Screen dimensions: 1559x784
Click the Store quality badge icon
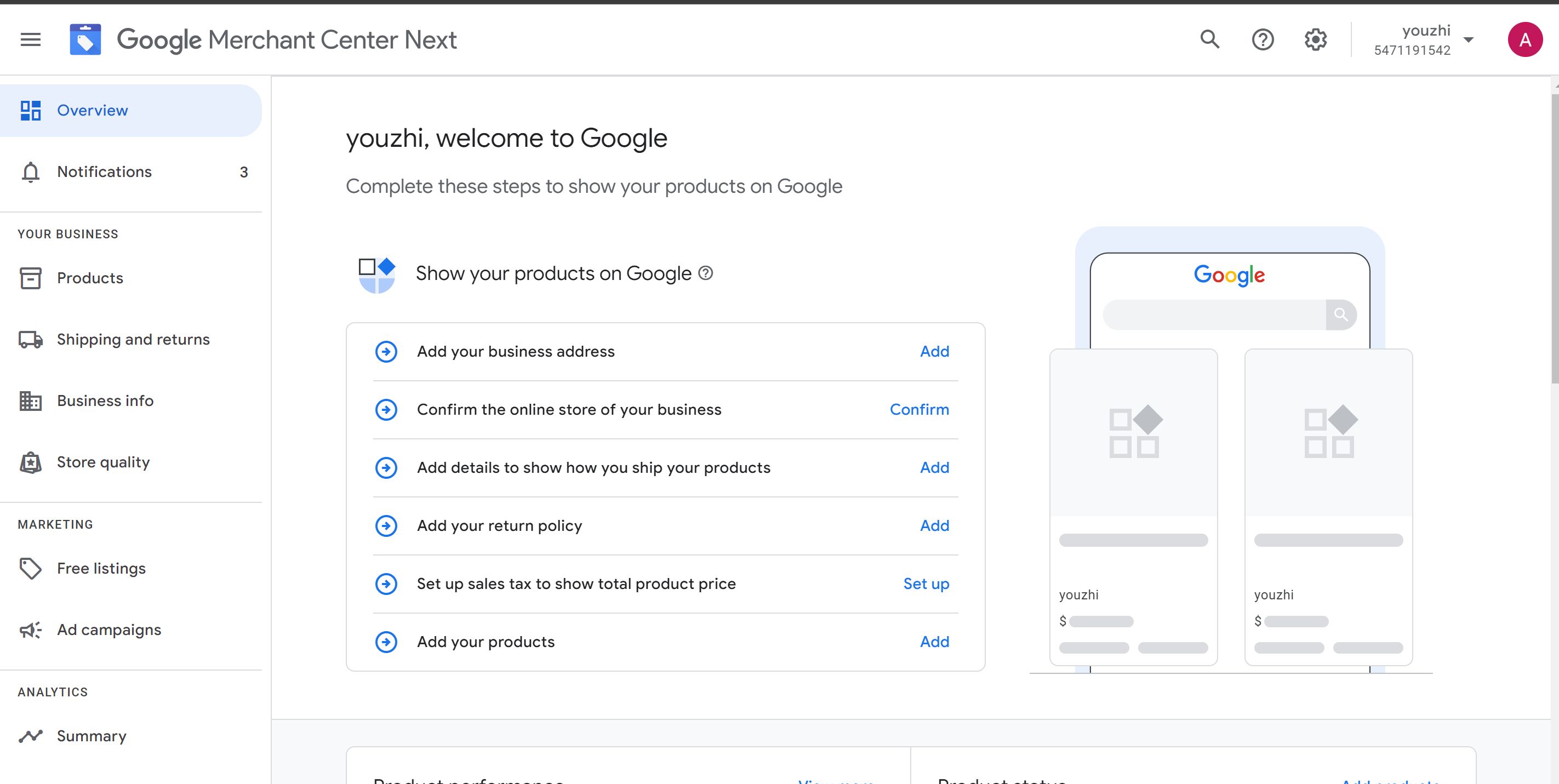click(30, 462)
